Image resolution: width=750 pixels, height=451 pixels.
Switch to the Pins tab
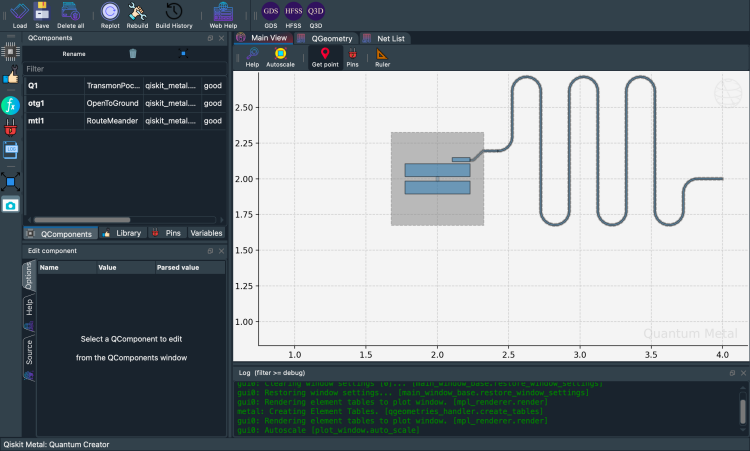[167, 233]
